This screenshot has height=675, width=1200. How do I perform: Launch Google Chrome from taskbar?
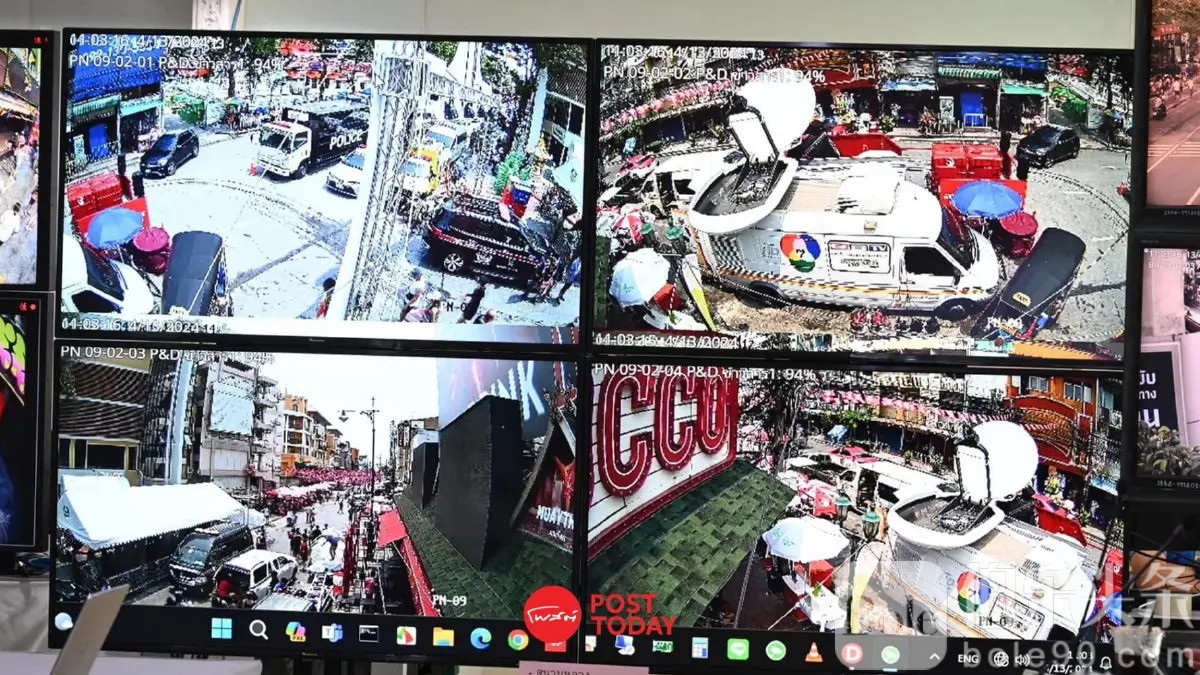click(x=518, y=639)
